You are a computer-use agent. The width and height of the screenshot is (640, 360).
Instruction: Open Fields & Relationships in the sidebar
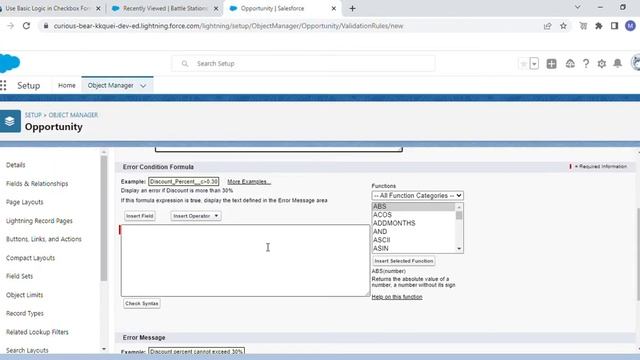(37, 184)
